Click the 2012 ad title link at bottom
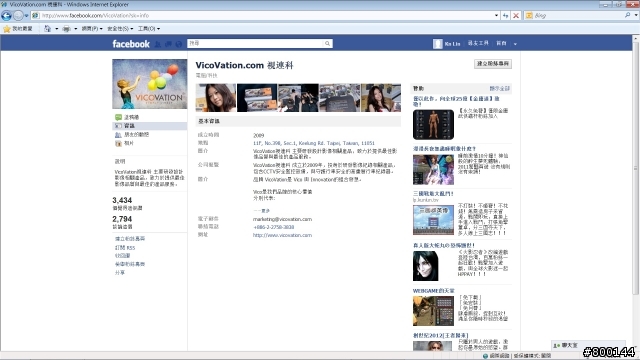 coord(441,335)
